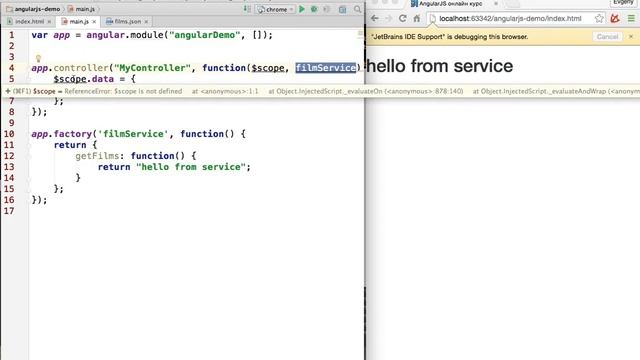Open the chrome run configuration dropdown
640x360 pixels.
point(276,9)
